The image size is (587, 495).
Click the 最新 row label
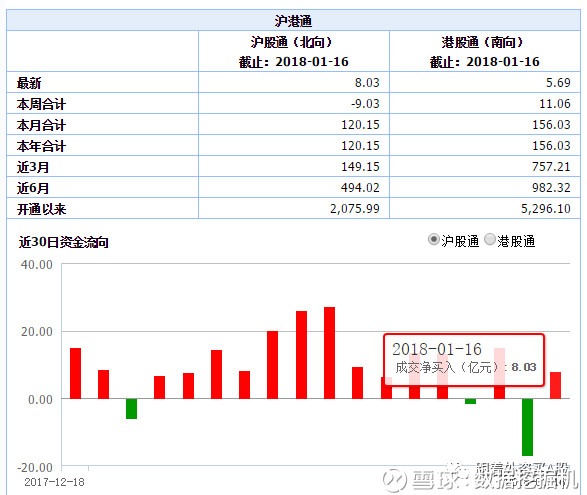click(x=29, y=83)
